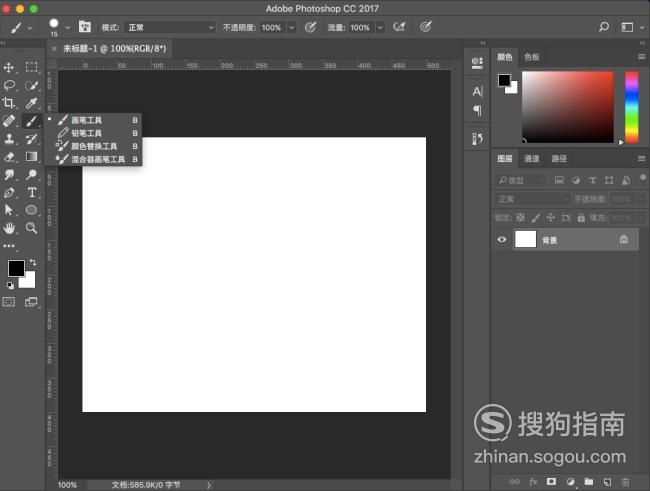
Task: Select the Healing Brush tool
Action: pyautogui.click(x=9, y=121)
